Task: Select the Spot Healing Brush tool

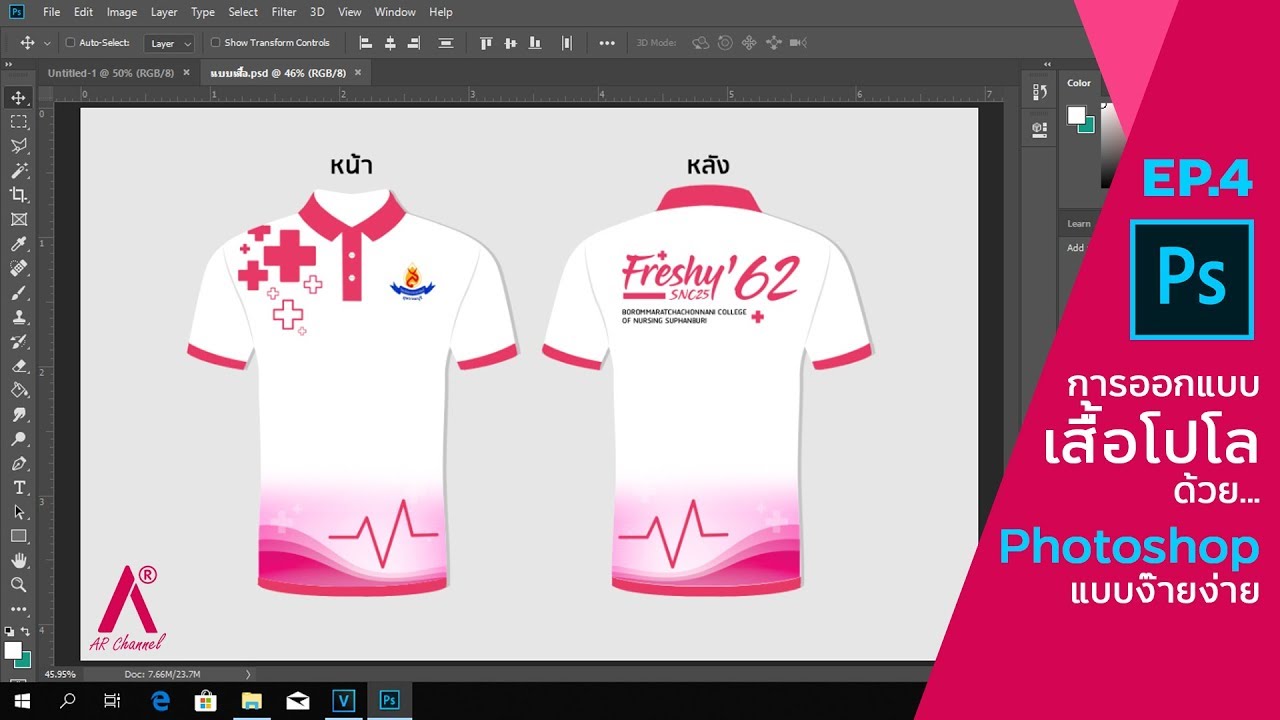Action: [x=19, y=268]
